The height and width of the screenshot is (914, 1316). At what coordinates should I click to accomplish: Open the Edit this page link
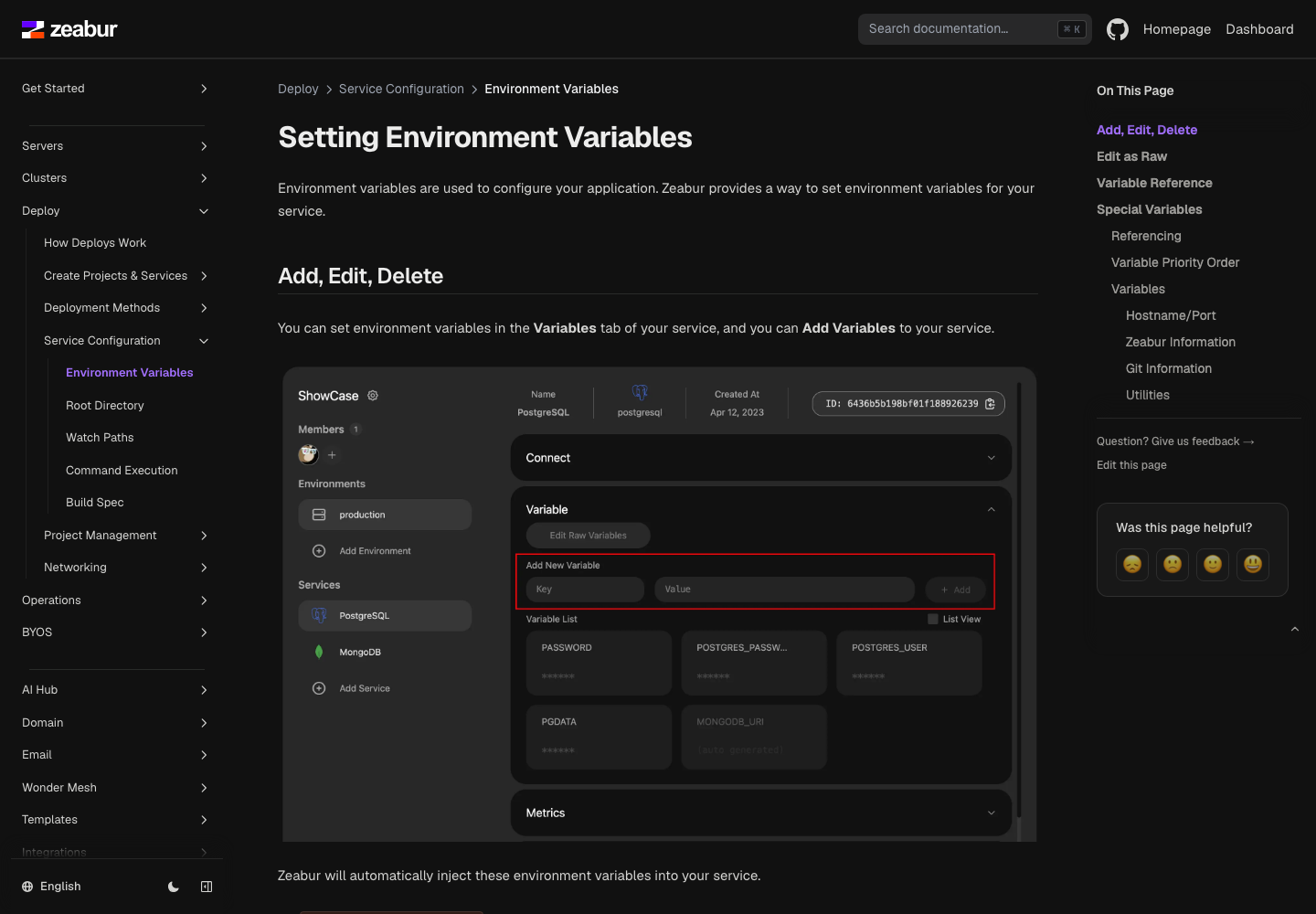tap(1131, 465)
